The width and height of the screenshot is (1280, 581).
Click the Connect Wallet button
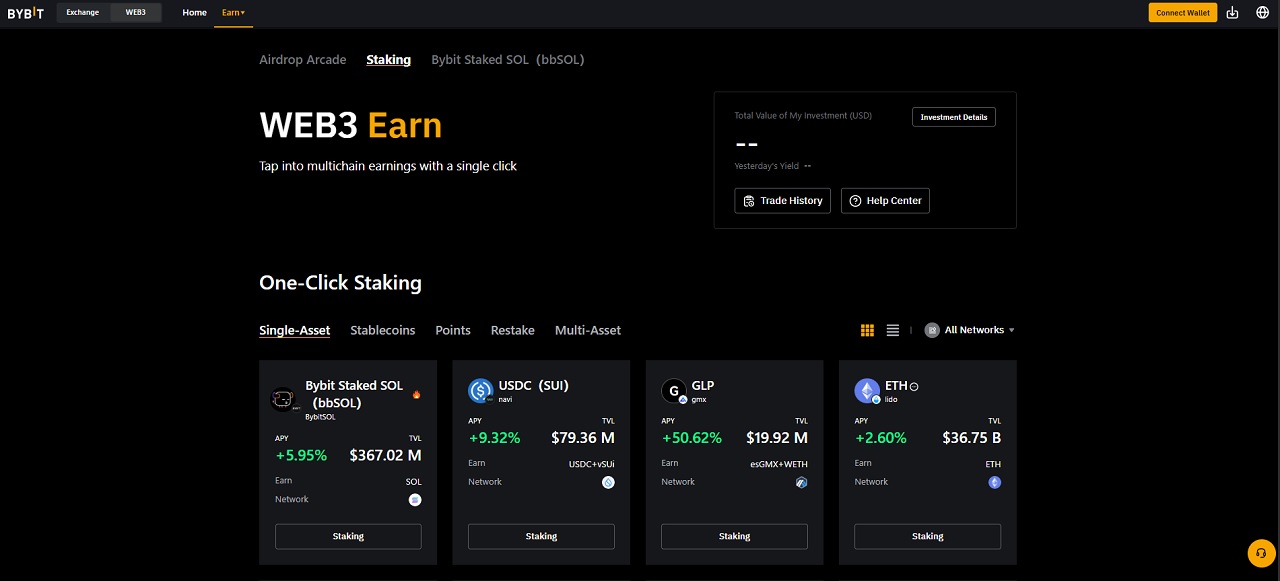(1183, 12)
